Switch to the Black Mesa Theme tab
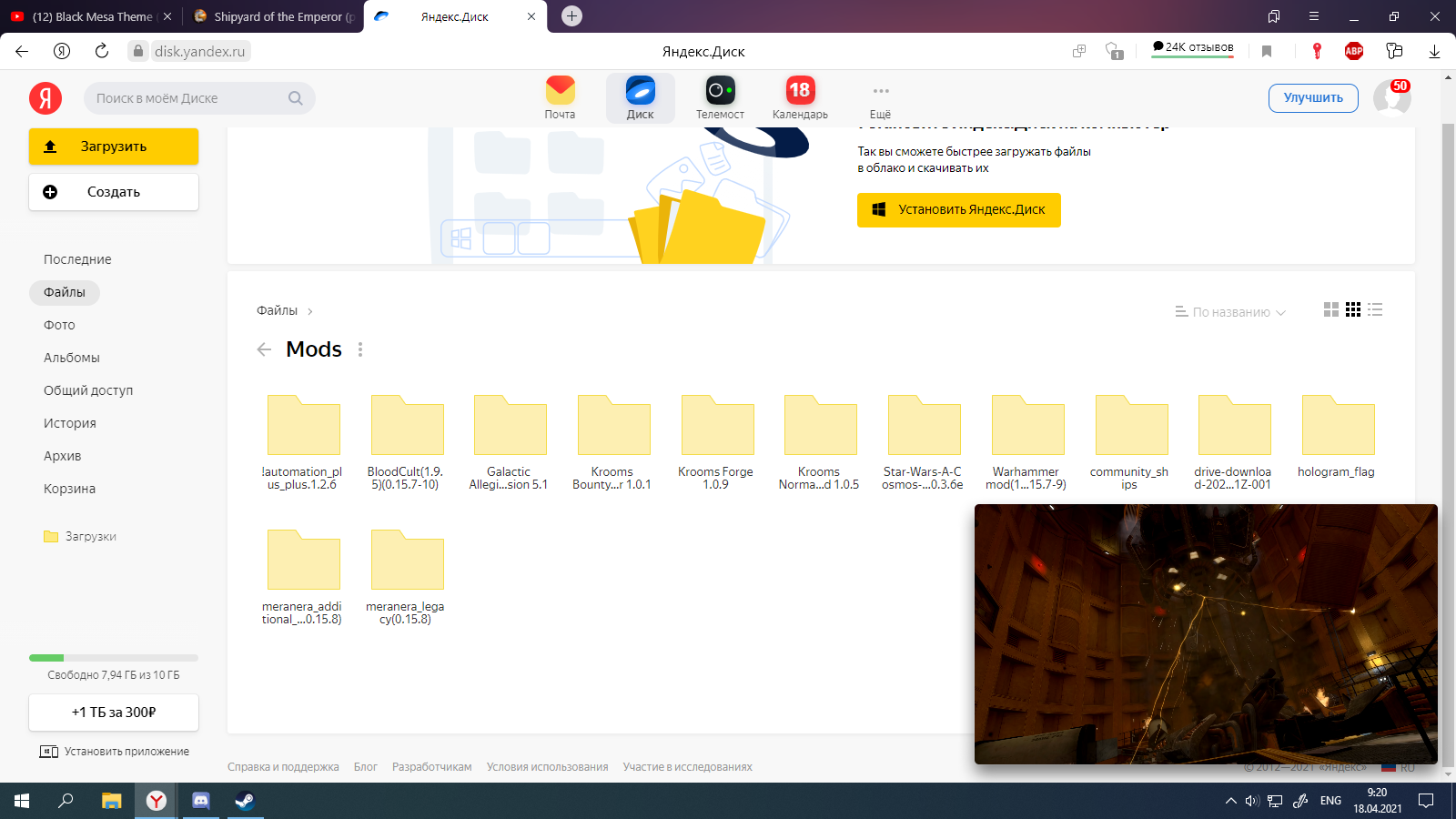This screenshot has width=1456, height=819. [x=91, y=16]
